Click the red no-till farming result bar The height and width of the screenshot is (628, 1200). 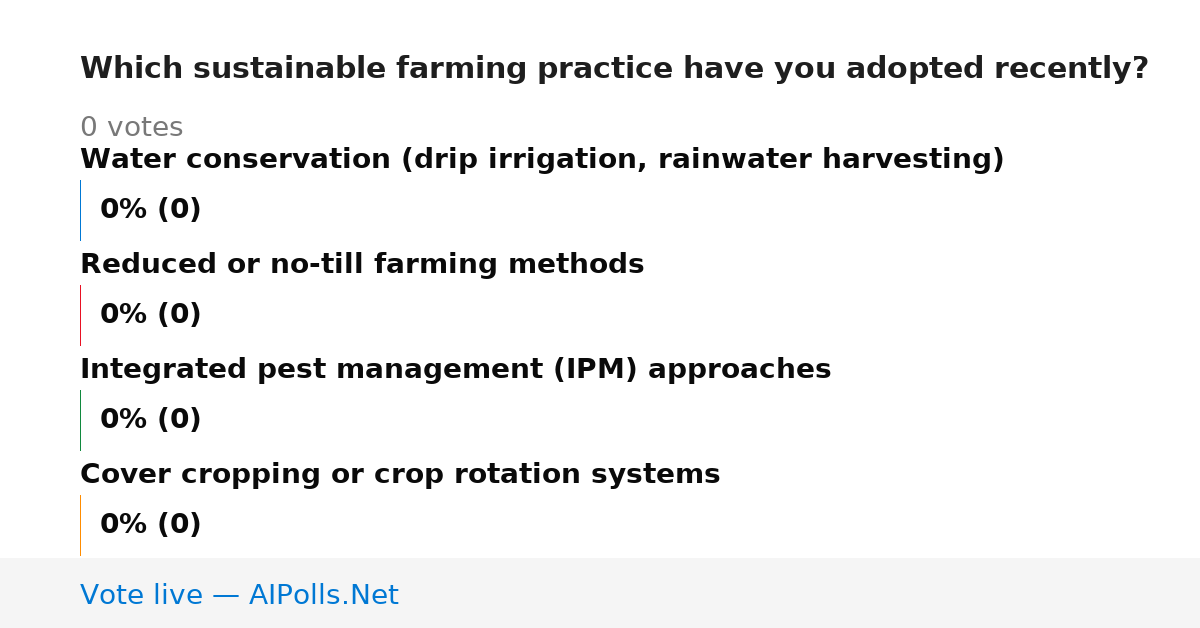(80, 315)
